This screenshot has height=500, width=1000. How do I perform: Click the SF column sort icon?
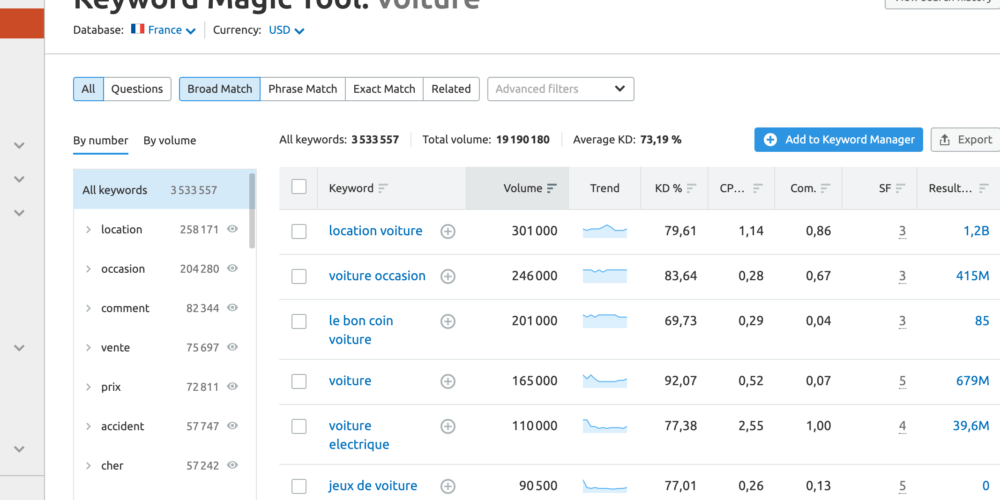(x=900, y=188)
